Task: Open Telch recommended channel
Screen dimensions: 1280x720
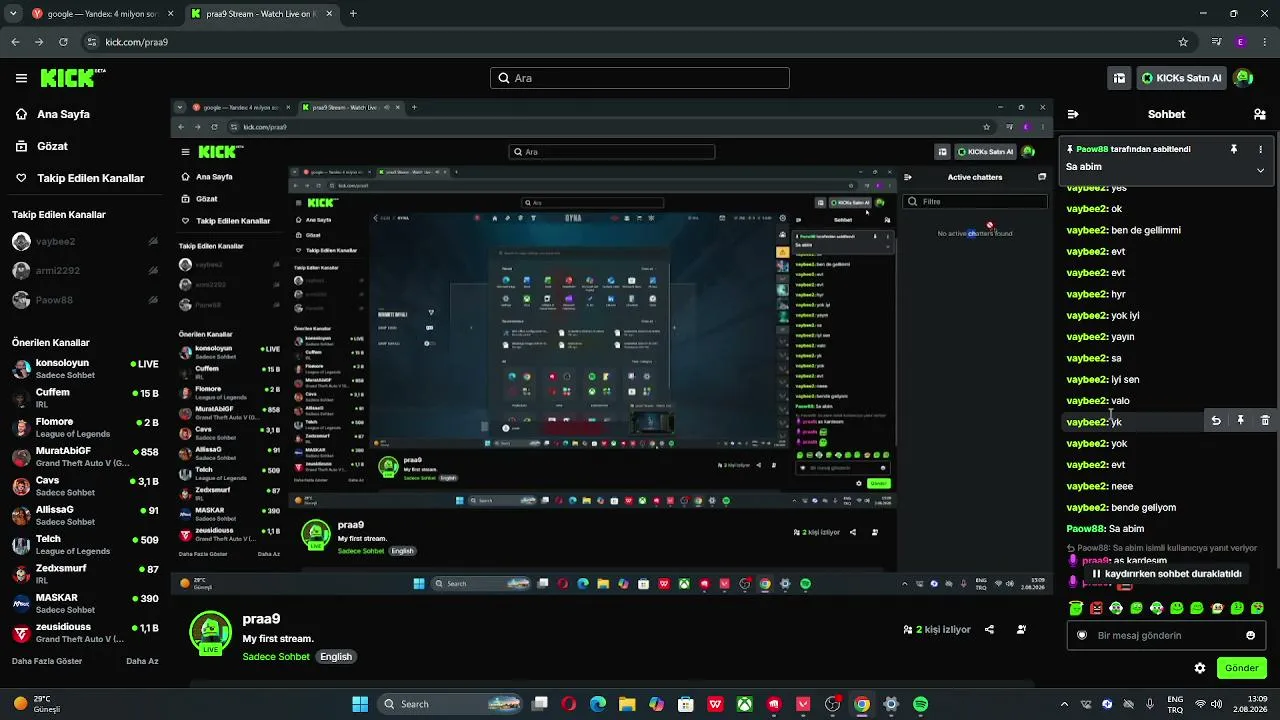Action: coord(85,544)
